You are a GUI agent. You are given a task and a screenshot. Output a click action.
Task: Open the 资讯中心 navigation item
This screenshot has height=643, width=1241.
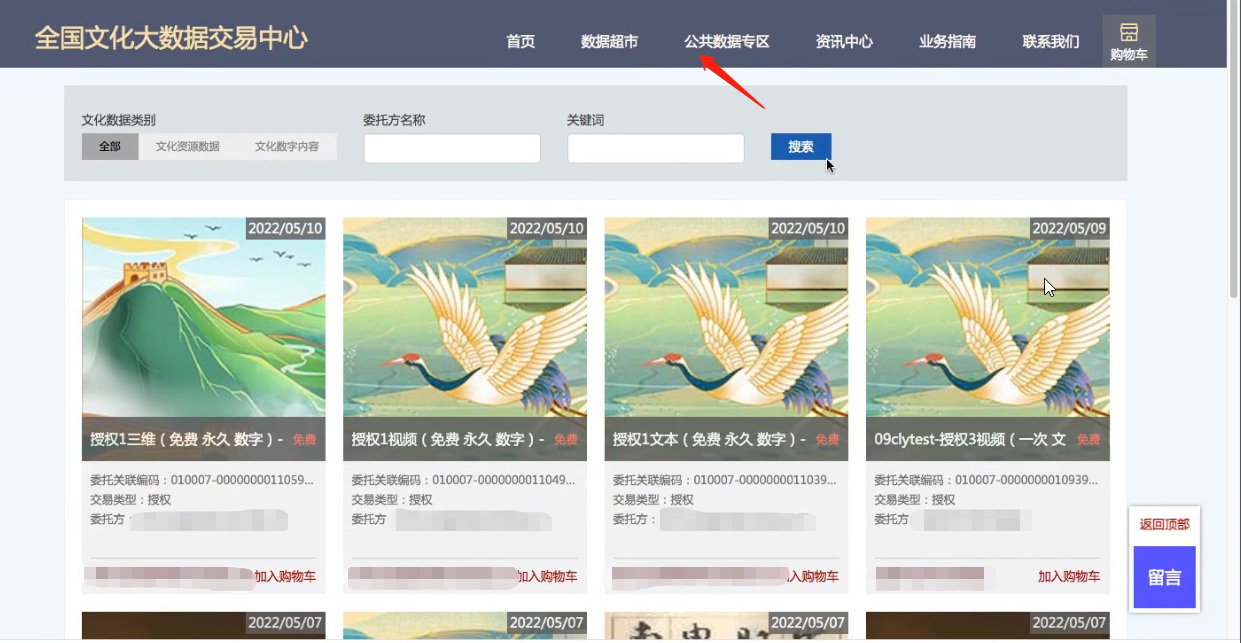(x=844, y=42)
